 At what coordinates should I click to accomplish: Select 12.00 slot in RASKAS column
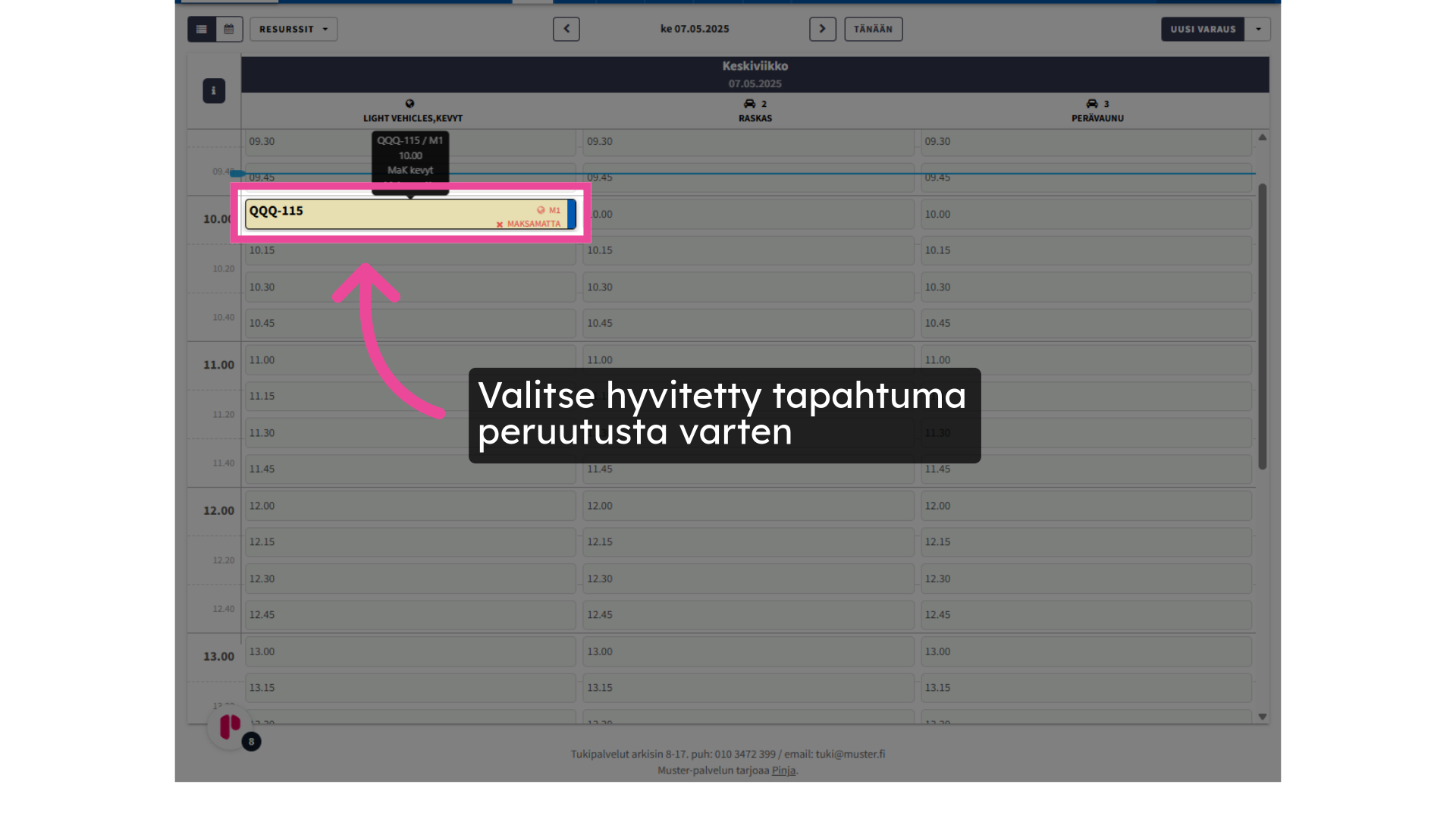point(748,506)
